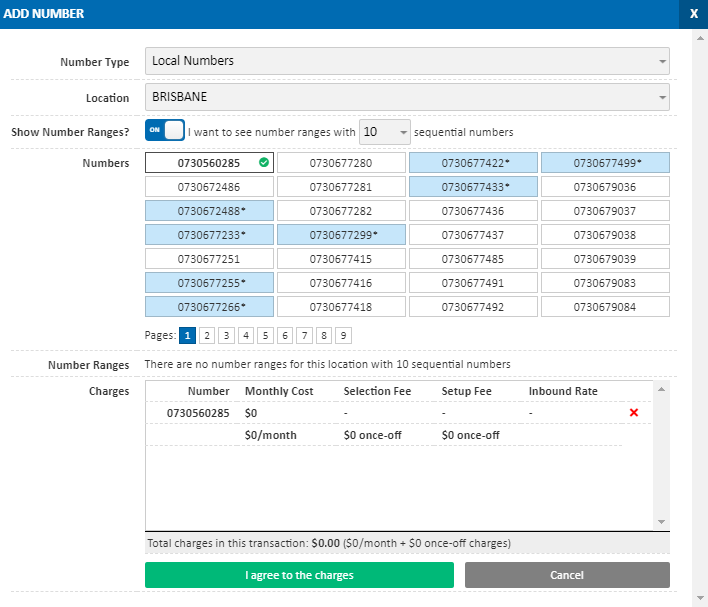Select number 0730672486
This screenshot has width=708, height=607.
(x=209, y=187)
